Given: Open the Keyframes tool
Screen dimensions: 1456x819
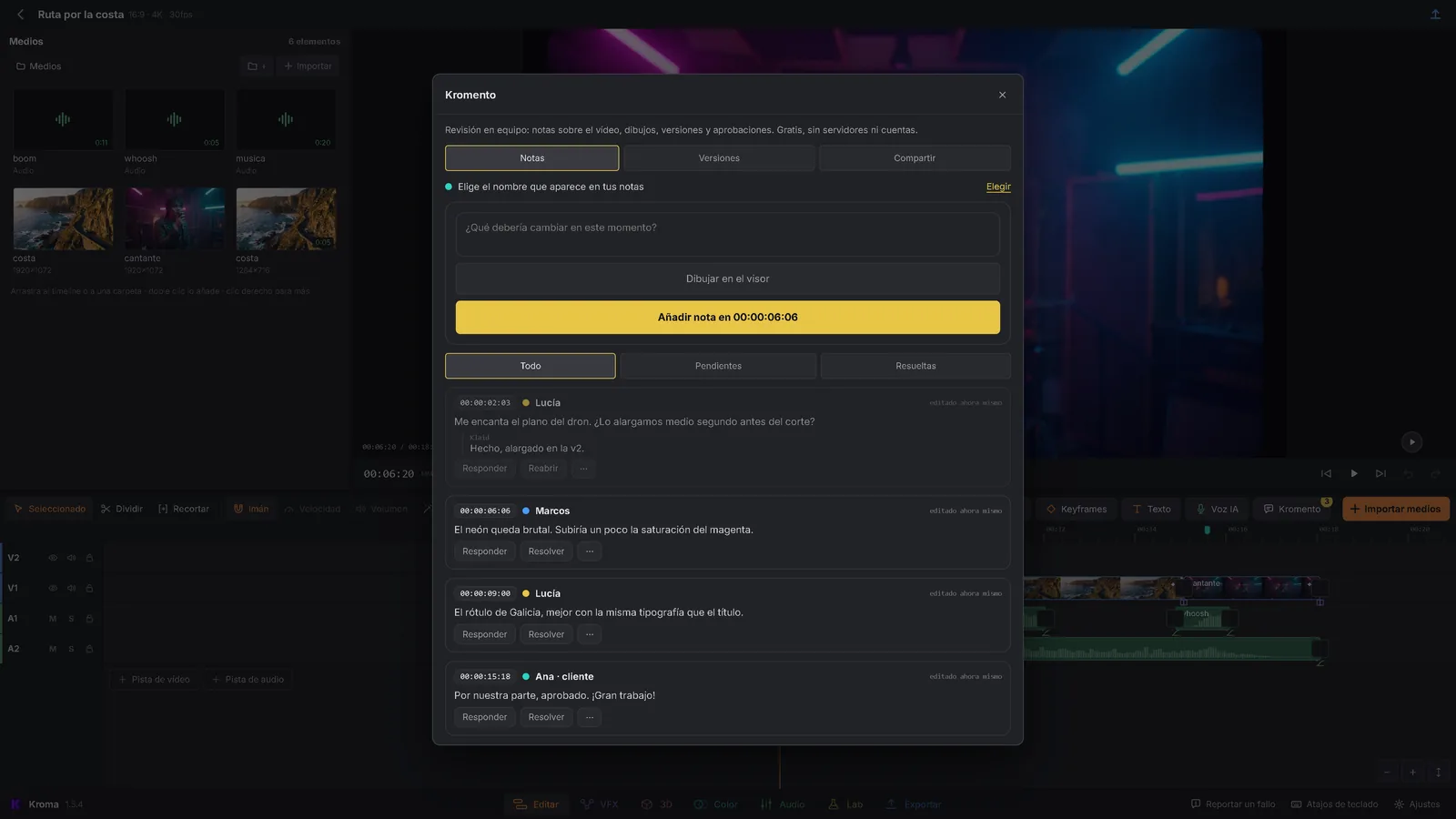Looking at the screenshot, I should 1077,509.
